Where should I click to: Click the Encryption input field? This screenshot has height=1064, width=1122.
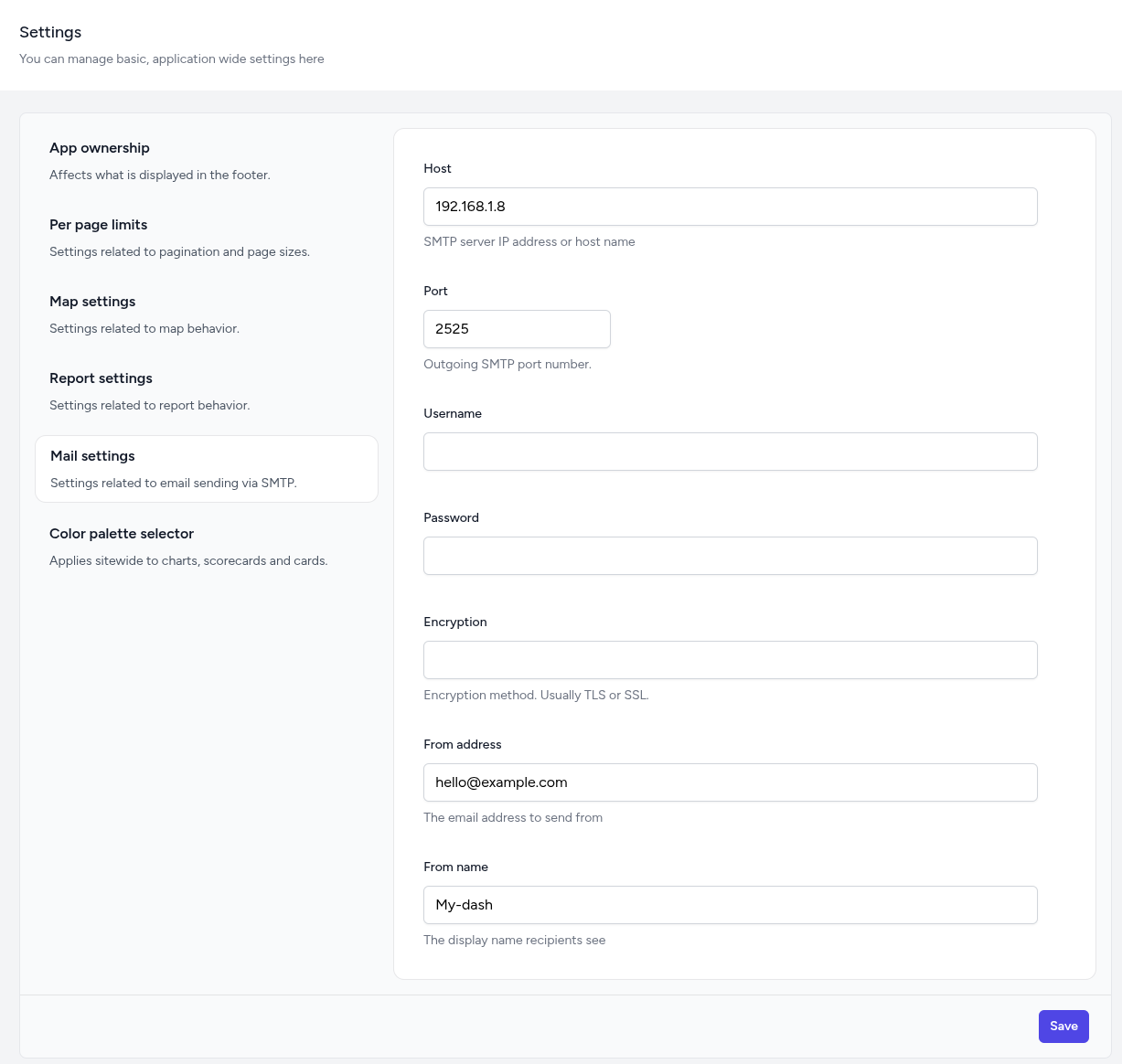[x=730, y=660]
